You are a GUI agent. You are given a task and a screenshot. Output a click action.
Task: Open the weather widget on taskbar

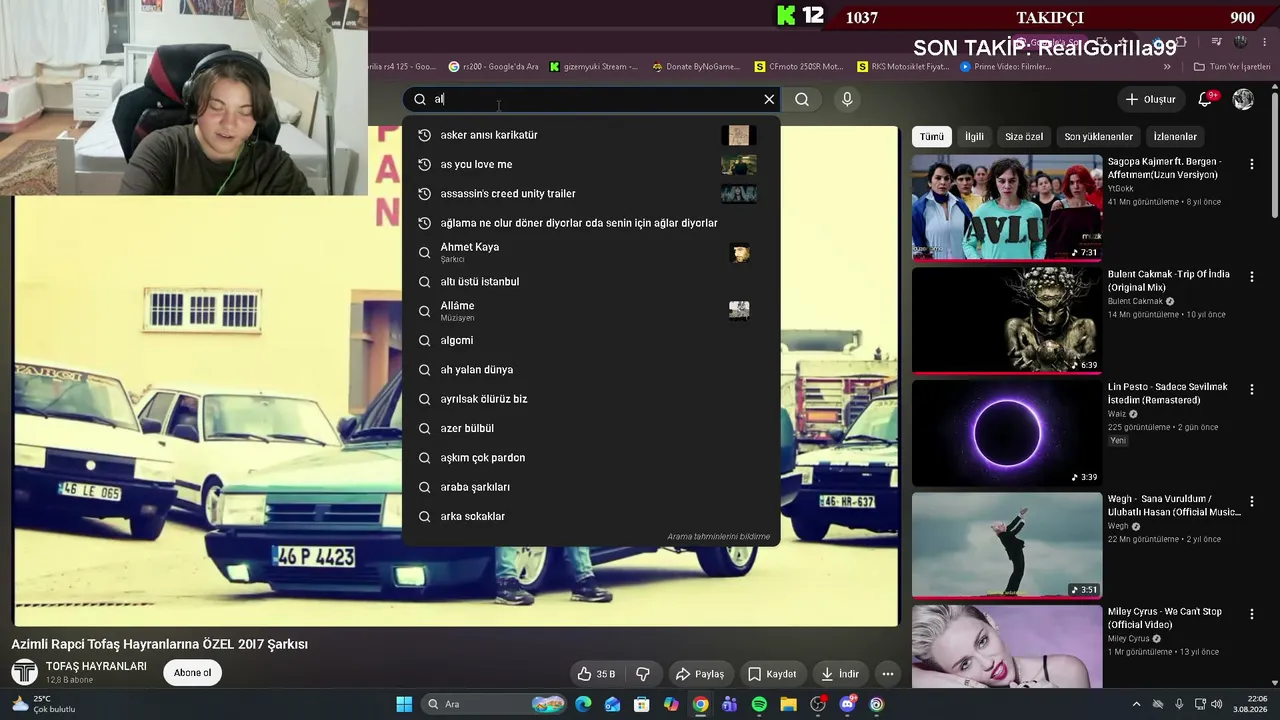(x=43, y=704)
